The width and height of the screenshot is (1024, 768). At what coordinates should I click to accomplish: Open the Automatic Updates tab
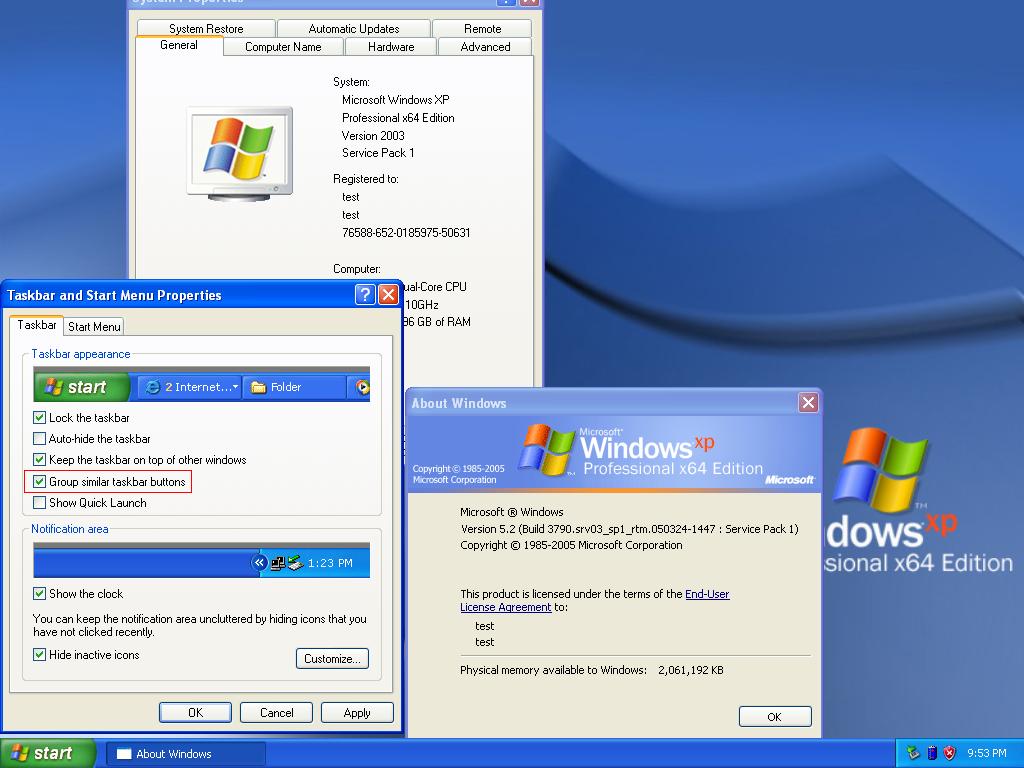(353, 29)
